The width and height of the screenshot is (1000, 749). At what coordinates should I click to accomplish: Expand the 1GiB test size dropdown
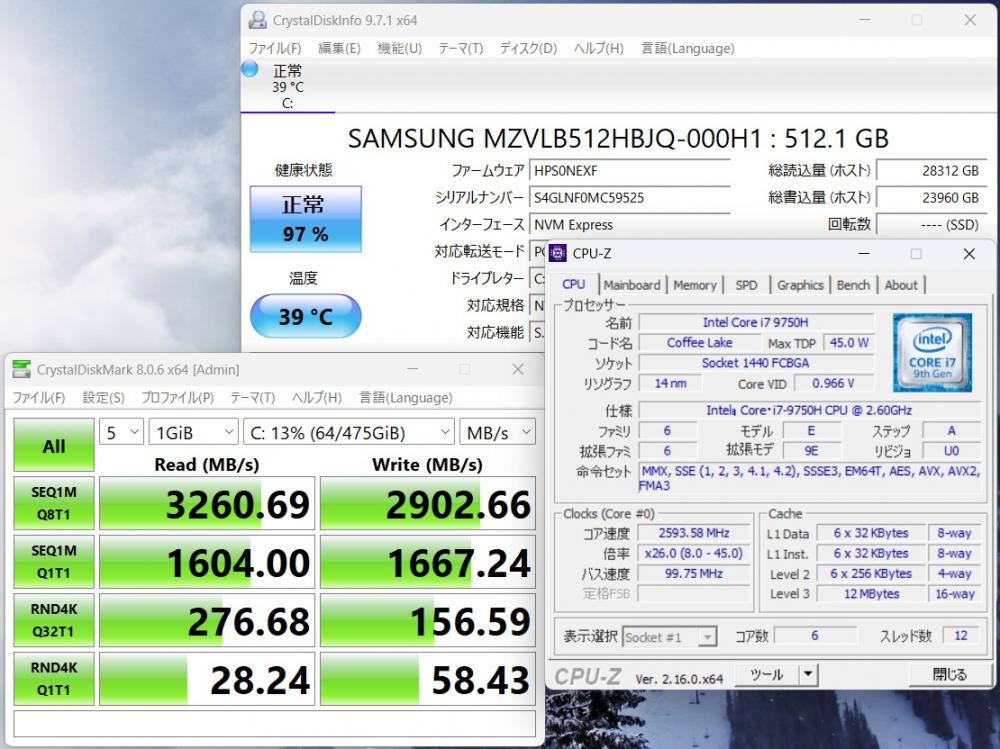[190, 433]
